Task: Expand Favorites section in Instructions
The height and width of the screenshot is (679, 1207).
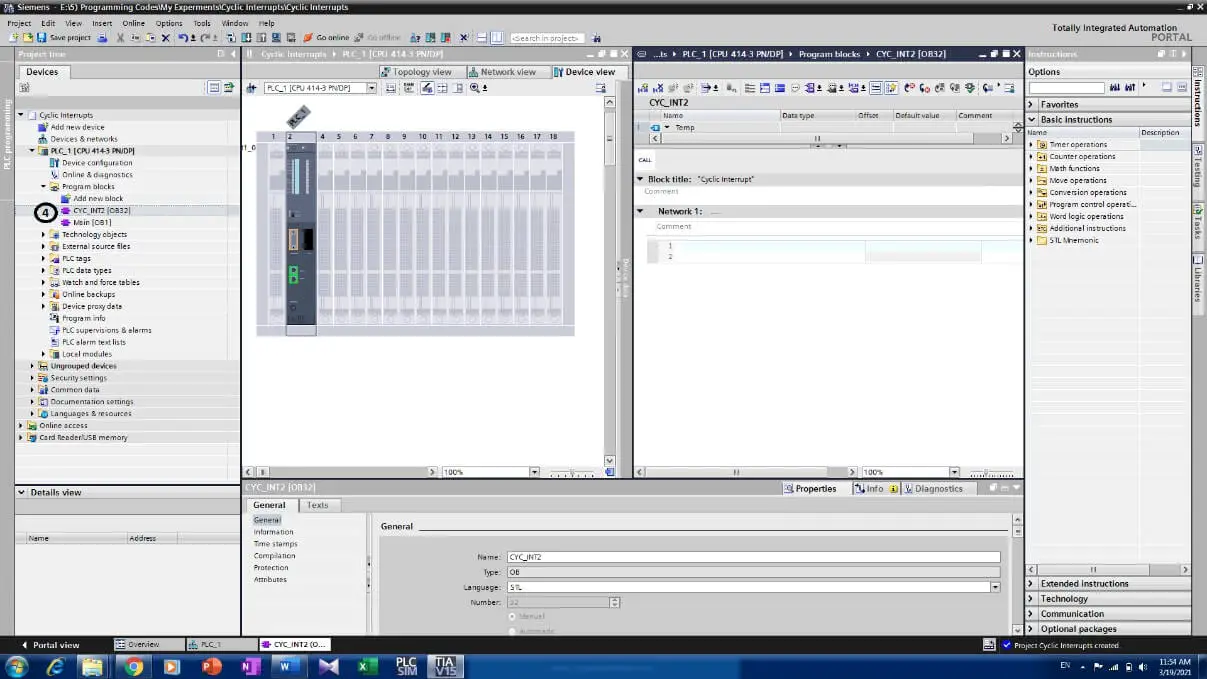Action: click(x=1032, y=104)
